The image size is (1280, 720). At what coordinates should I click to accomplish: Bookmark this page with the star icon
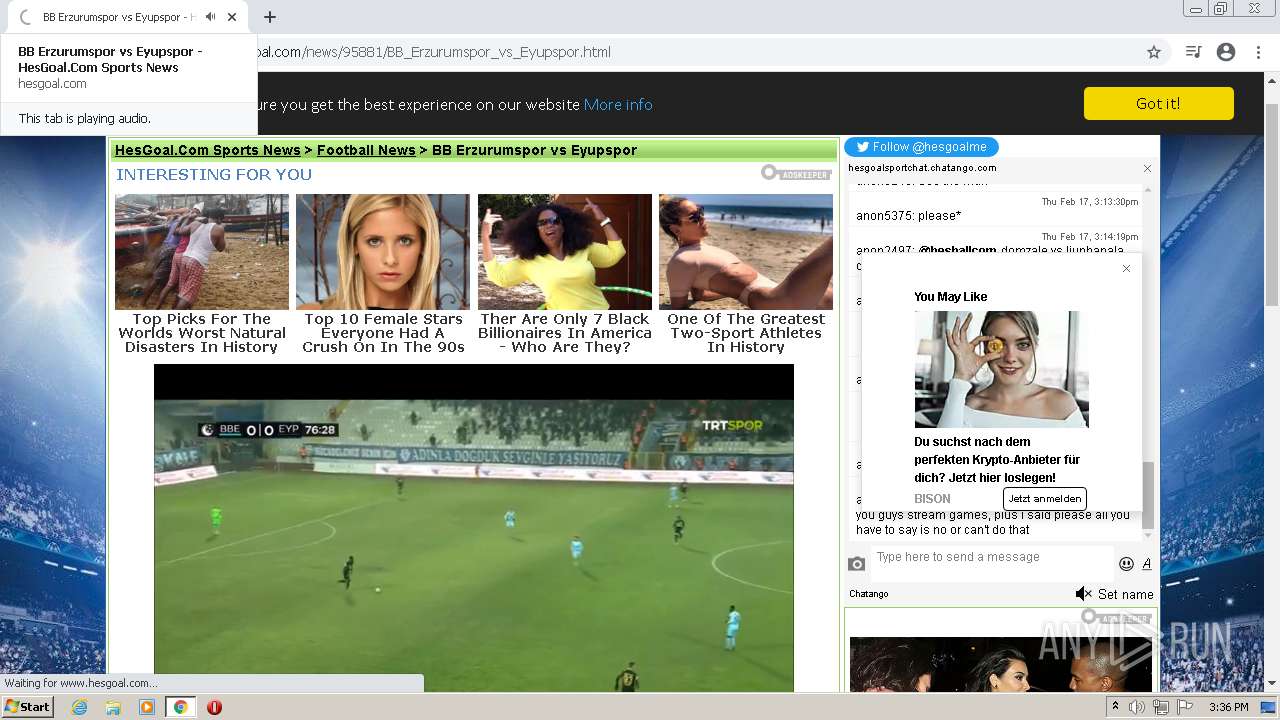[1154, 52]
